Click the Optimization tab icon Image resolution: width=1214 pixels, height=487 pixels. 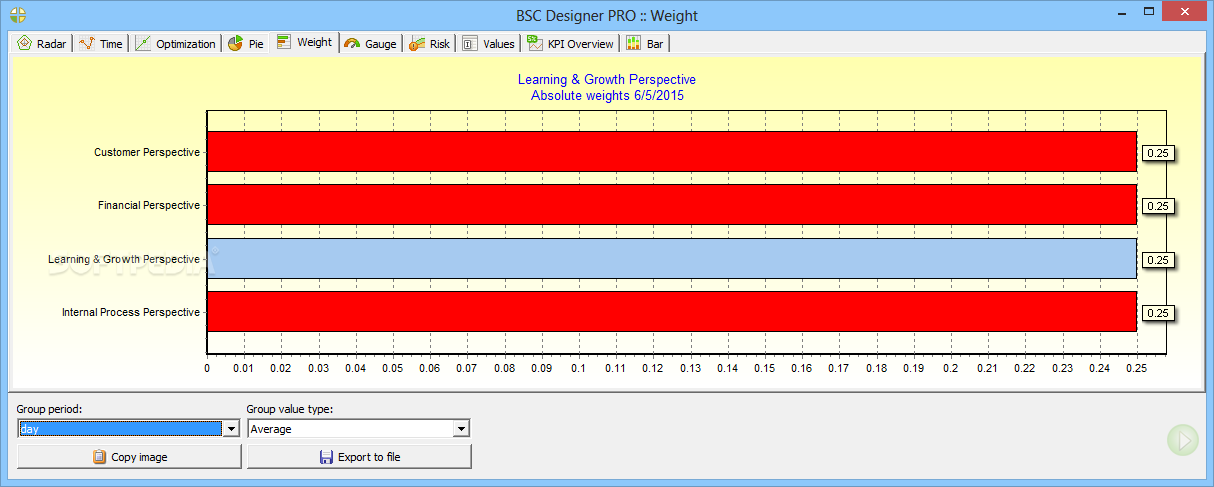[x=143, y=43]
